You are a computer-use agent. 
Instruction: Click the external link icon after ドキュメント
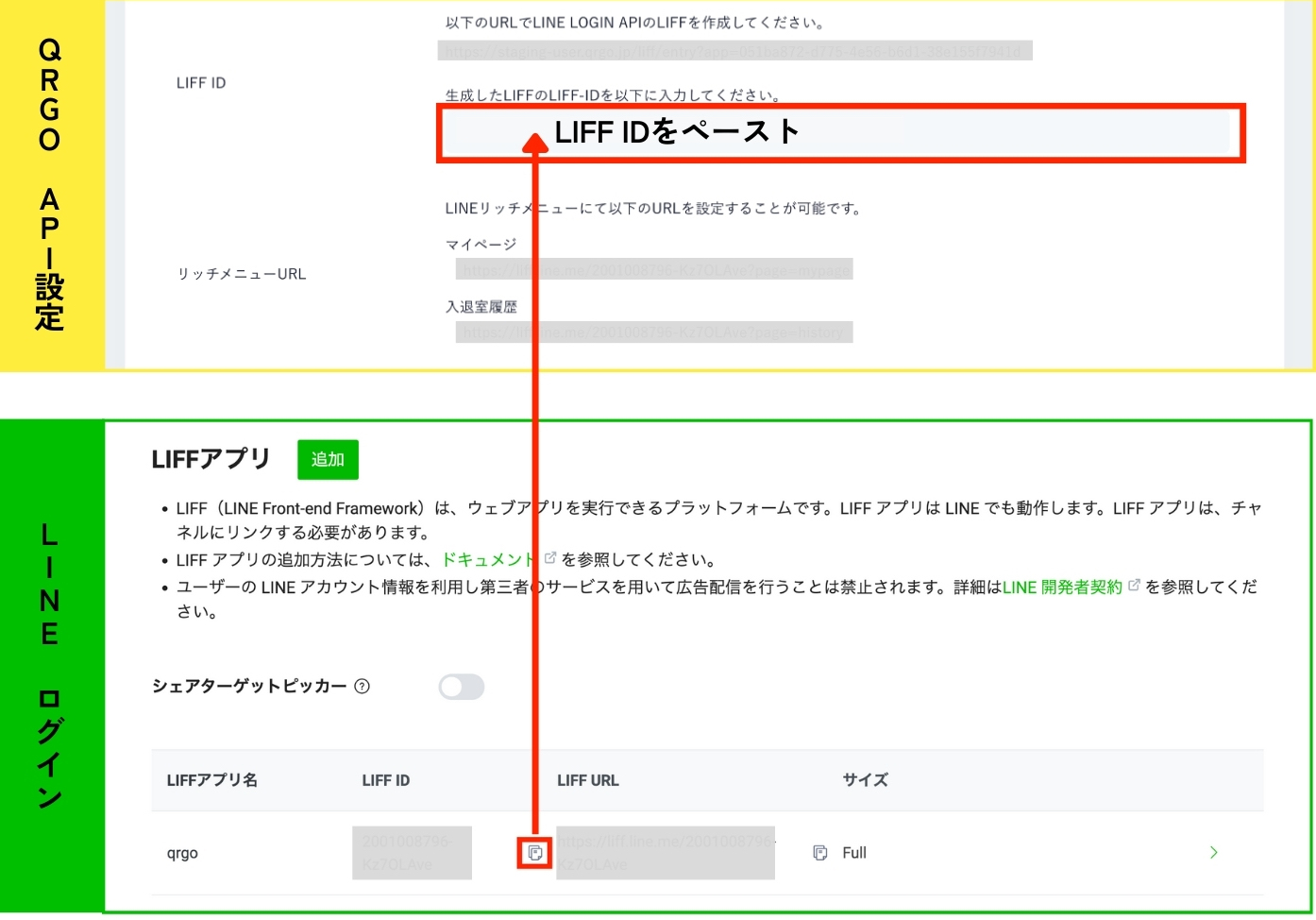click(550, 558)
